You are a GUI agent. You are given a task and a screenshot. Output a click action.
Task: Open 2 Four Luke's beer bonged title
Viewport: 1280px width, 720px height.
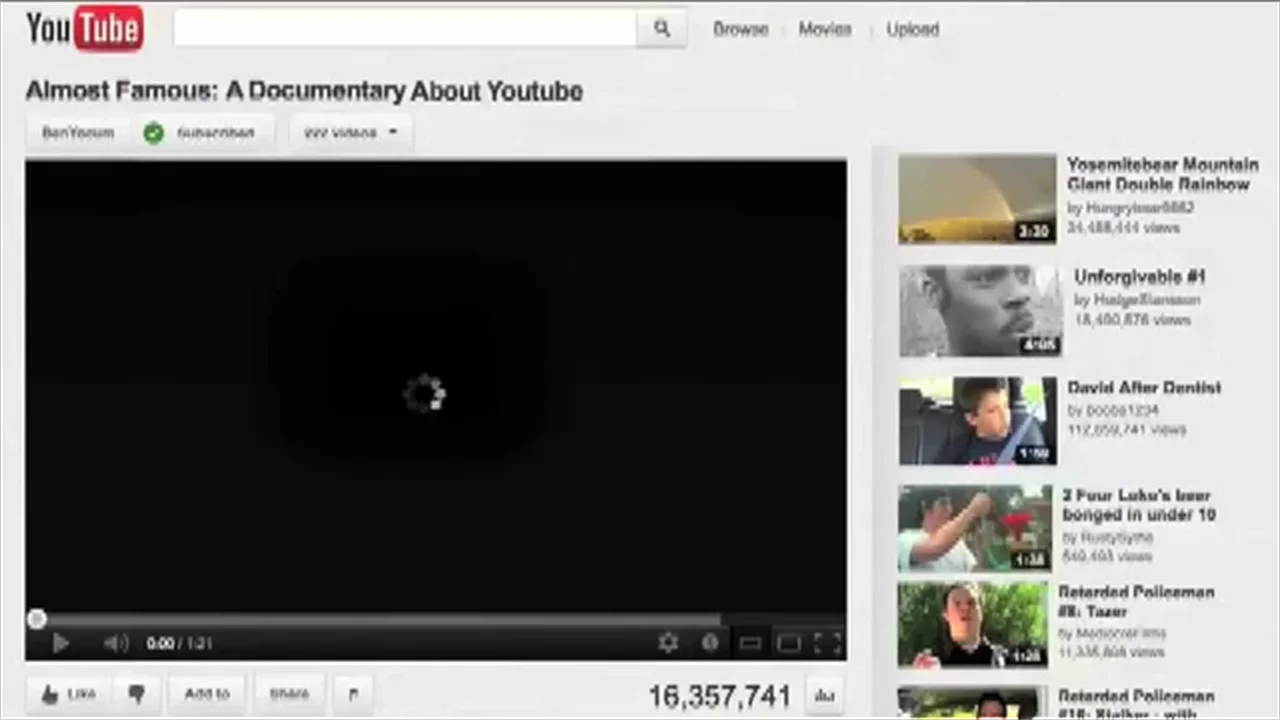pyautogui.click(x=1139, y=505)
